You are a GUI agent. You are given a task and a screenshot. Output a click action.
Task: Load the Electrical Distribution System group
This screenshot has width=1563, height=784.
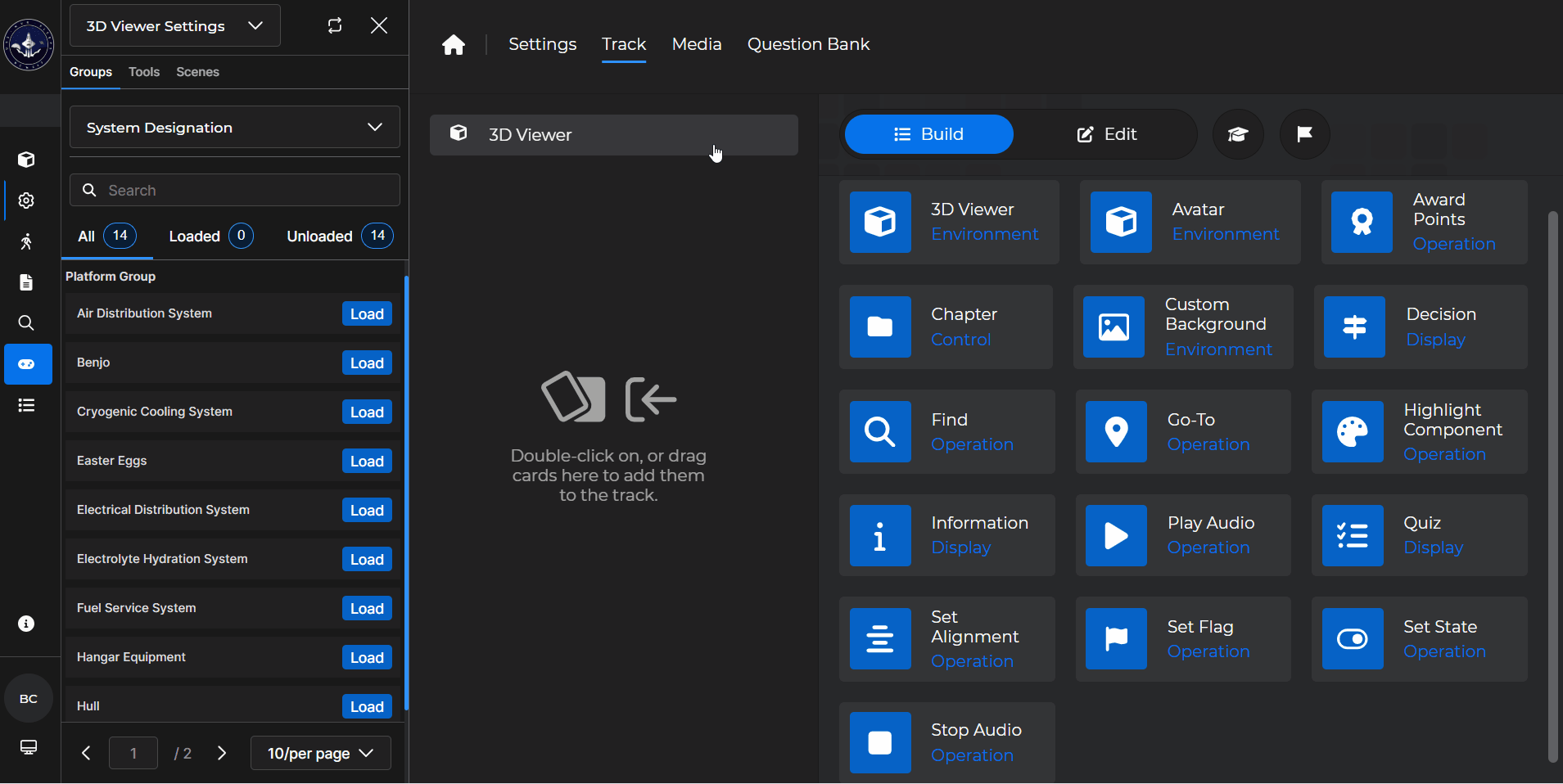[367, 511]
